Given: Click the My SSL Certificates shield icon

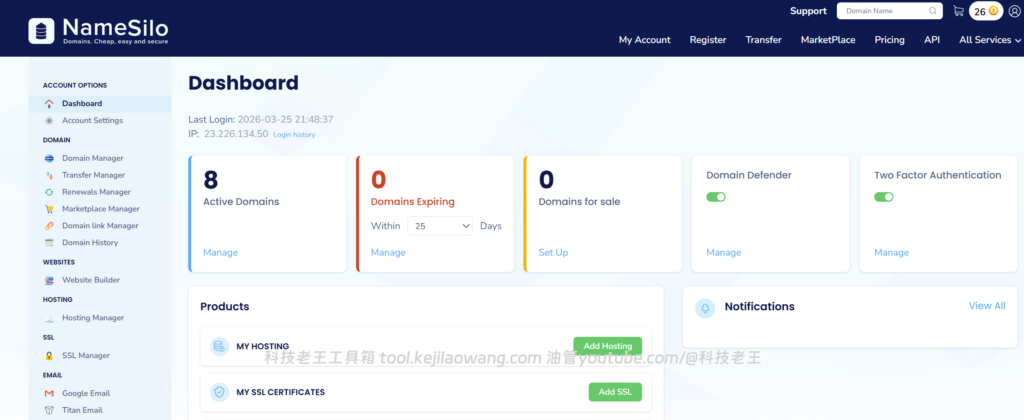Looking at the screenshot, I should tap(219, 392).
